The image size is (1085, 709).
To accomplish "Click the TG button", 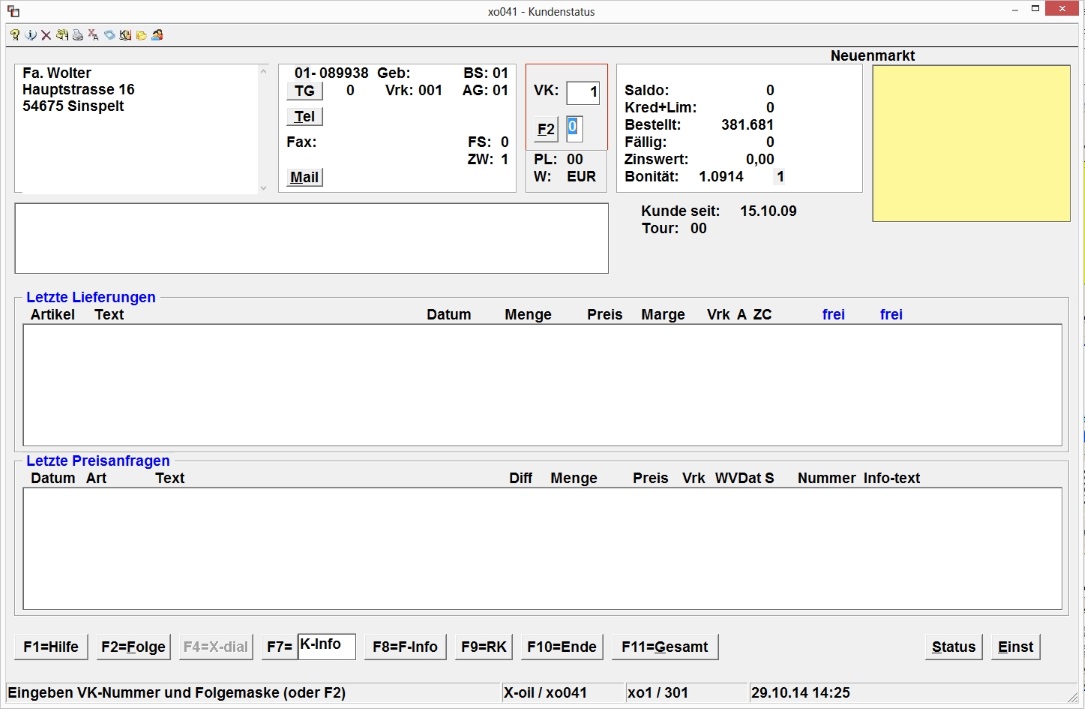I will point(304,91).
